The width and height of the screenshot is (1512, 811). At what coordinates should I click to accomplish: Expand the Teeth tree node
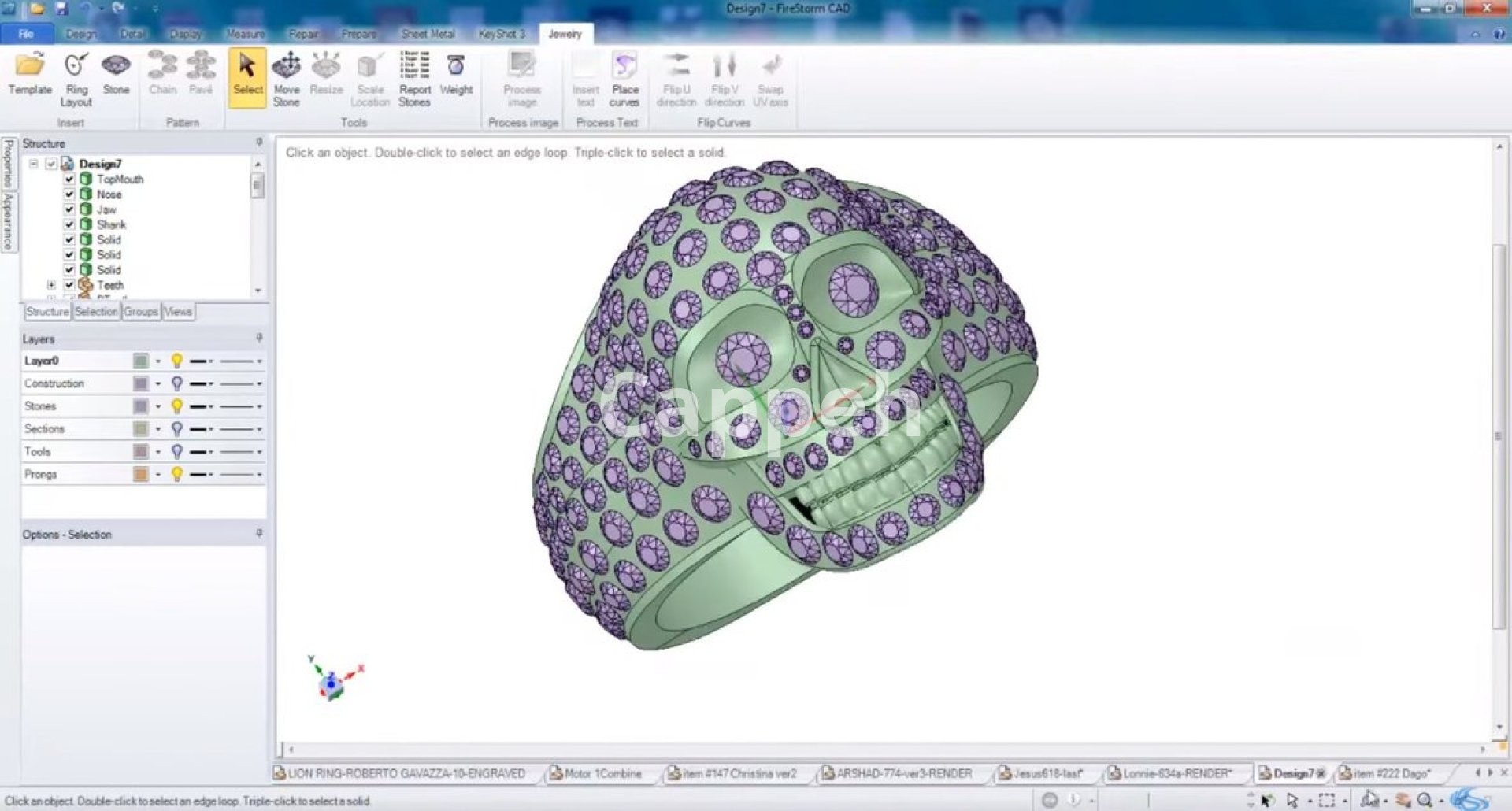coord(51,285)
